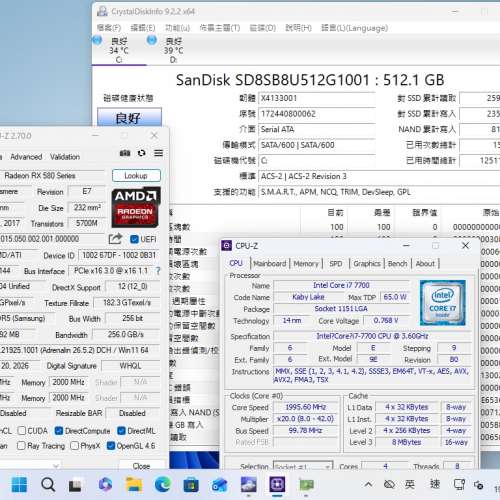Open the 磁碟(D) menu

(x=263, y=28)
